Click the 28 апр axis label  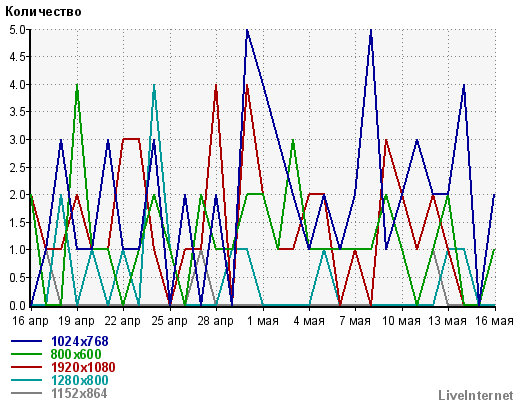(216, 321)
